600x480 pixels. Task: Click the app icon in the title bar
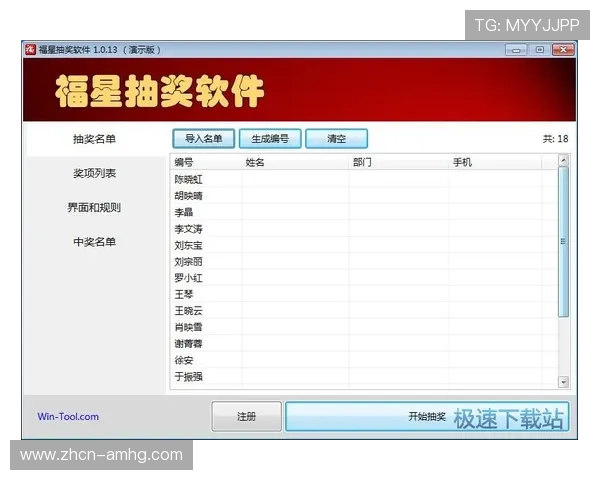(31, 50)
